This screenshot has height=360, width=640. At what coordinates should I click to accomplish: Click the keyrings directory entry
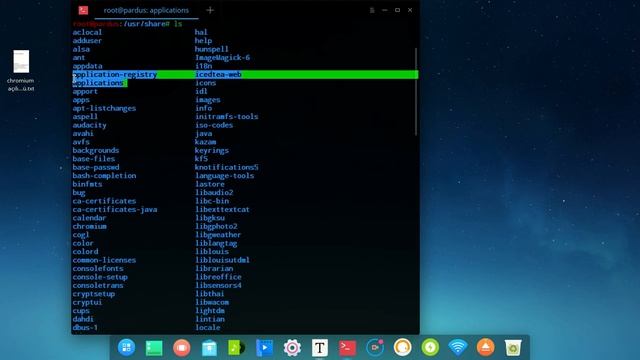point(211,151)
